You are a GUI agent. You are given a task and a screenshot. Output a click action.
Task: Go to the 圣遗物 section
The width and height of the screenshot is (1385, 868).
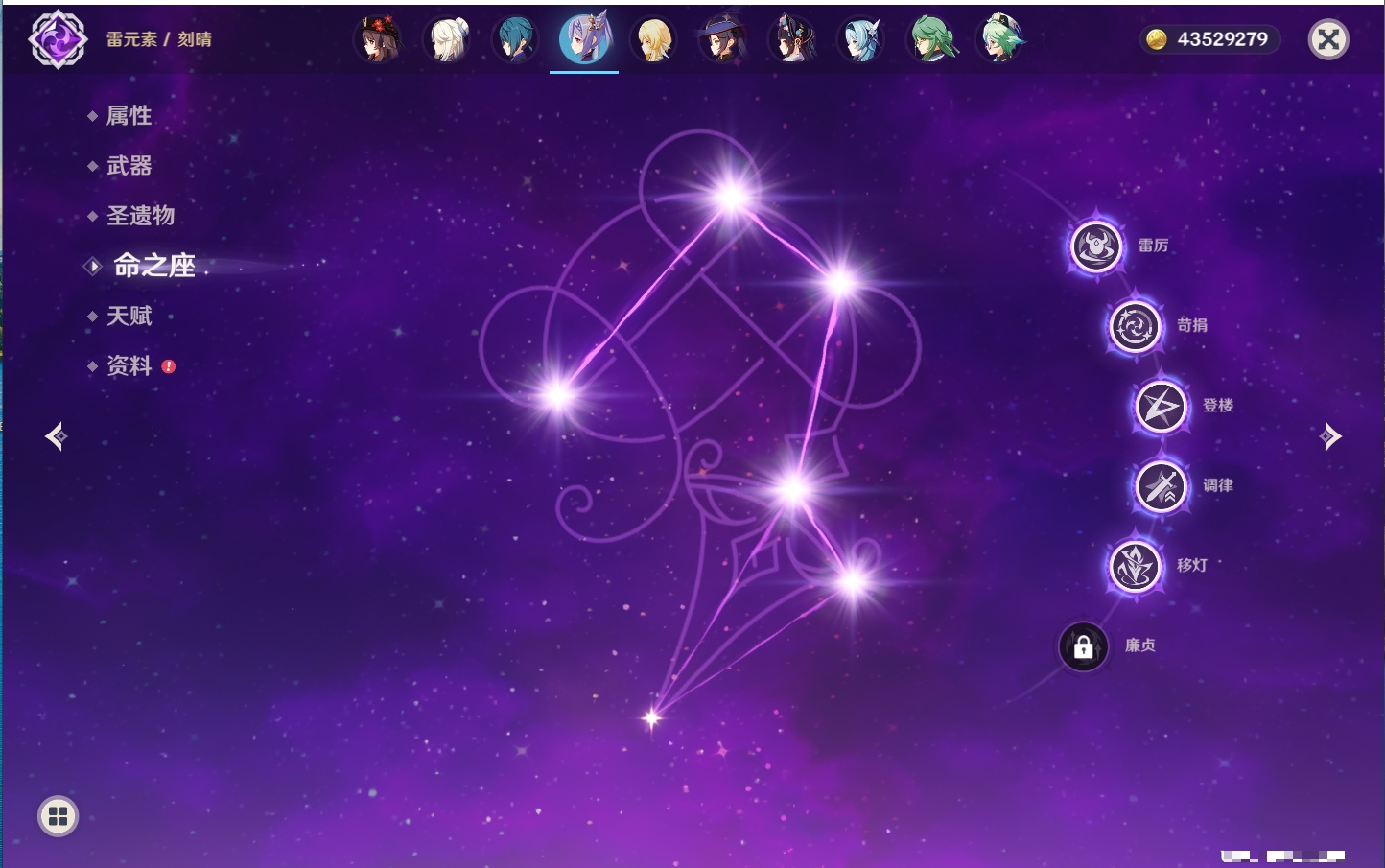point(140,216)
